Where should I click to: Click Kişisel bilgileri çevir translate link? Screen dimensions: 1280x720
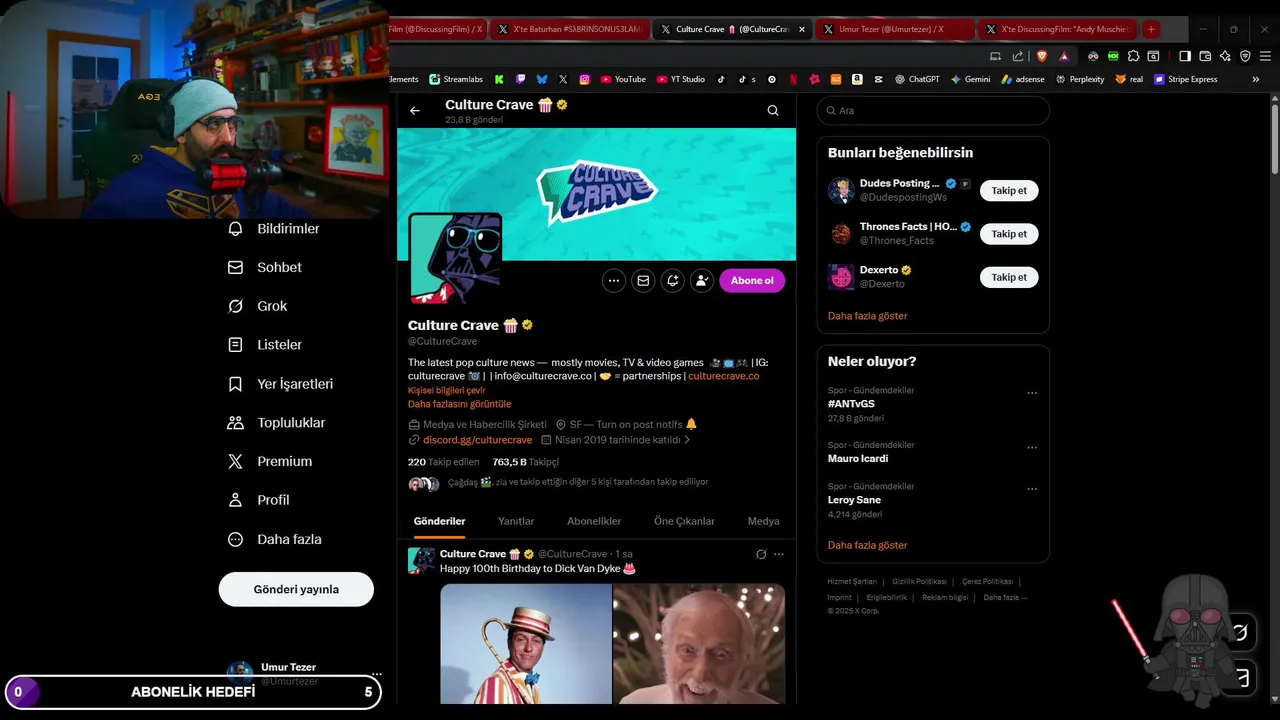pyautogui.click(x=446, y=390)
